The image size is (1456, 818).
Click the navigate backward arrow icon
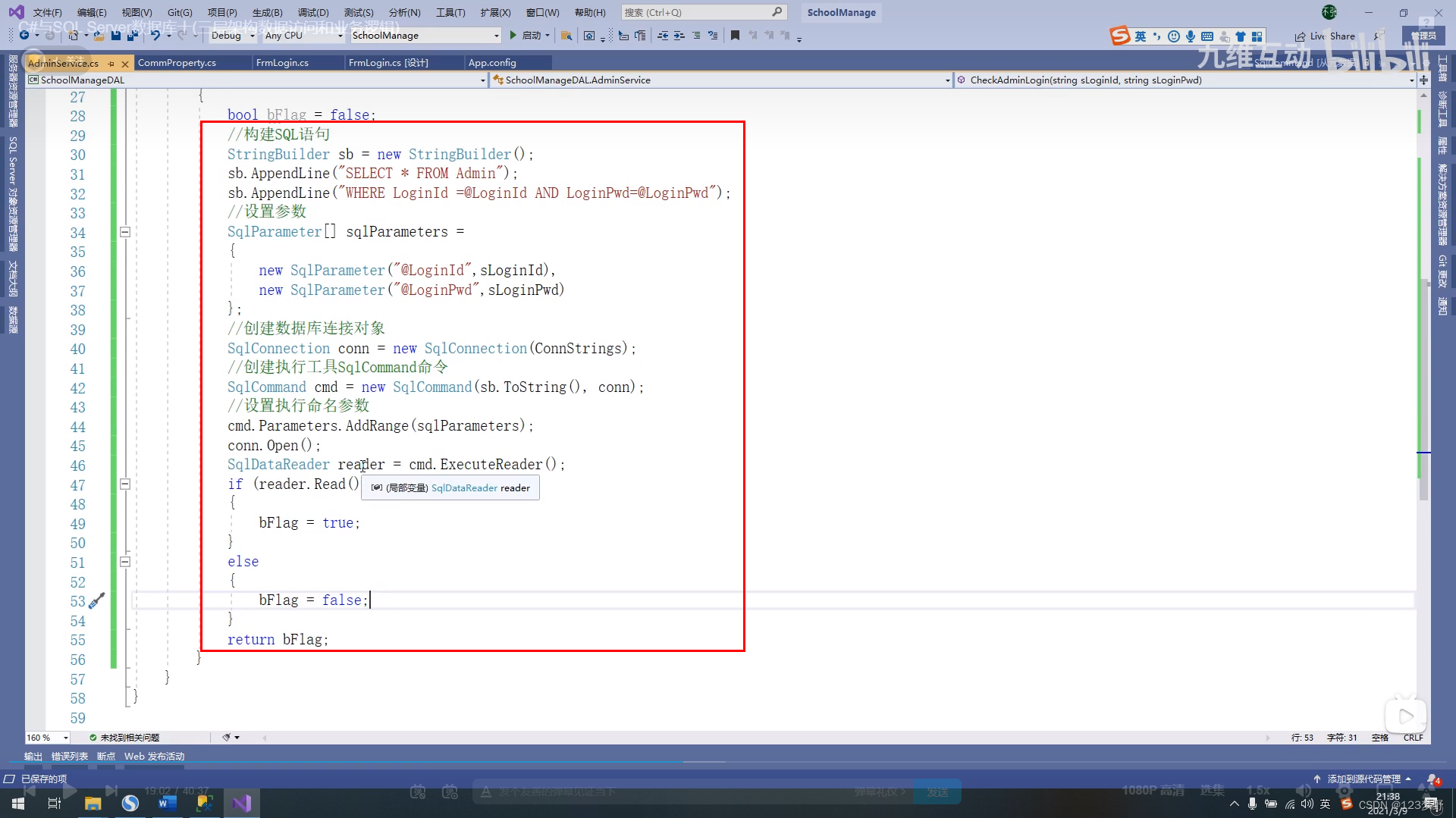coord(24,36)
